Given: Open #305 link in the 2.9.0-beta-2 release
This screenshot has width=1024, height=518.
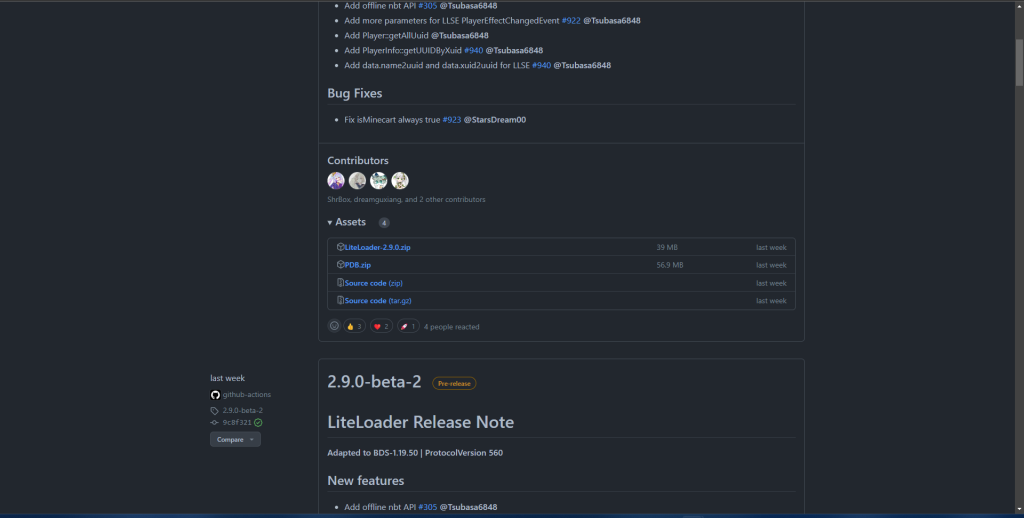Looking at the screenshot, I should coord(428,507).
